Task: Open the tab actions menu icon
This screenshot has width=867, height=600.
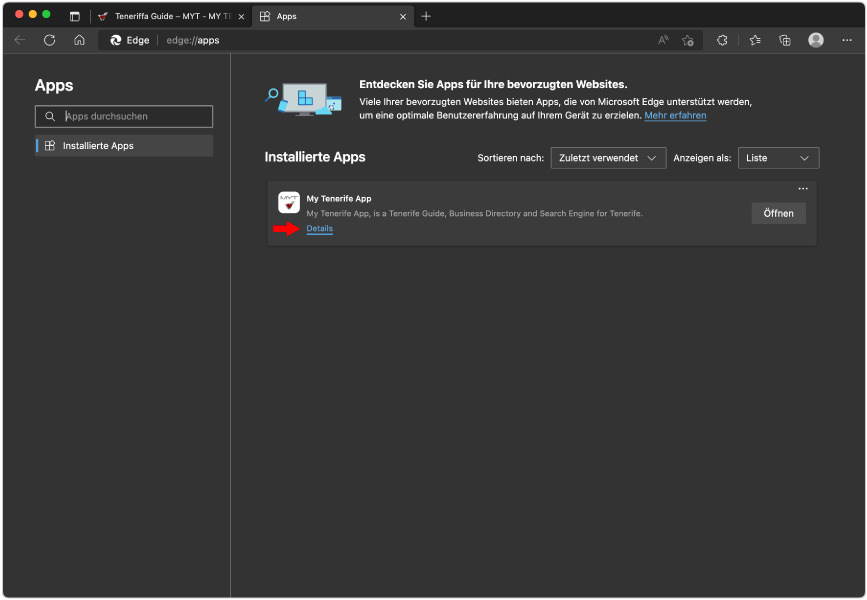Action: click(75, 16)
